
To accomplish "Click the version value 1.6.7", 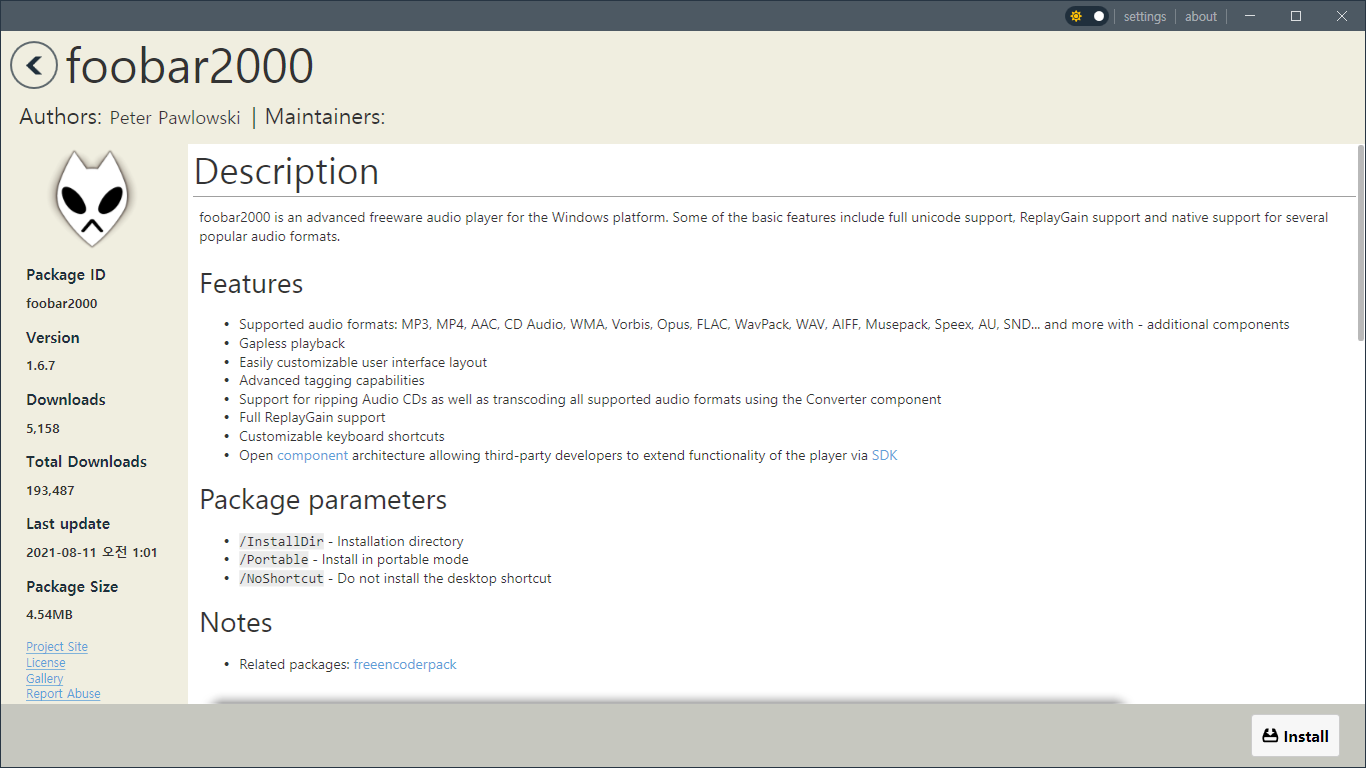I will 41,366.
